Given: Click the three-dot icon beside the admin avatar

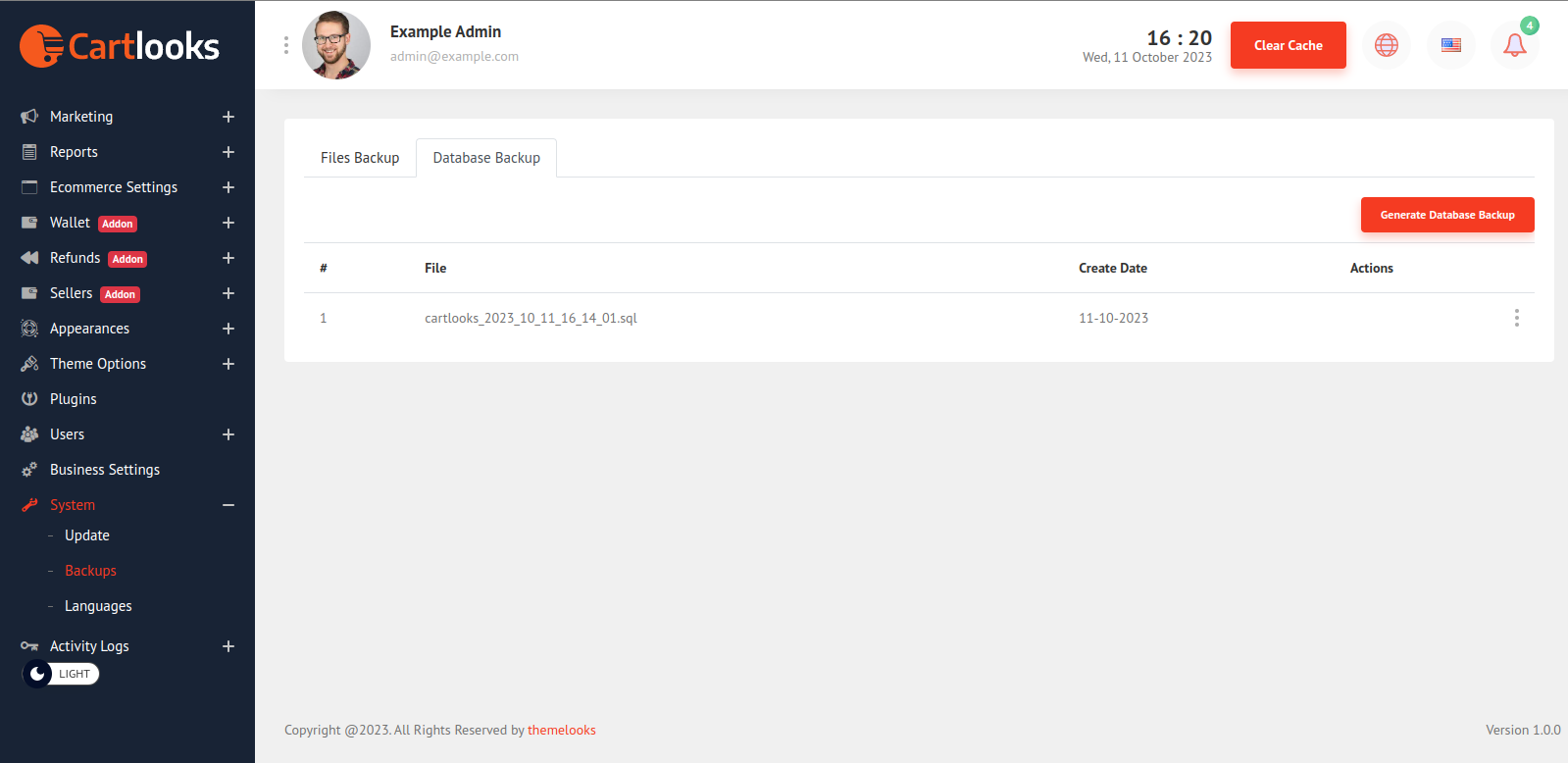Looking at the screenshot, I should [x=286, y=45].
